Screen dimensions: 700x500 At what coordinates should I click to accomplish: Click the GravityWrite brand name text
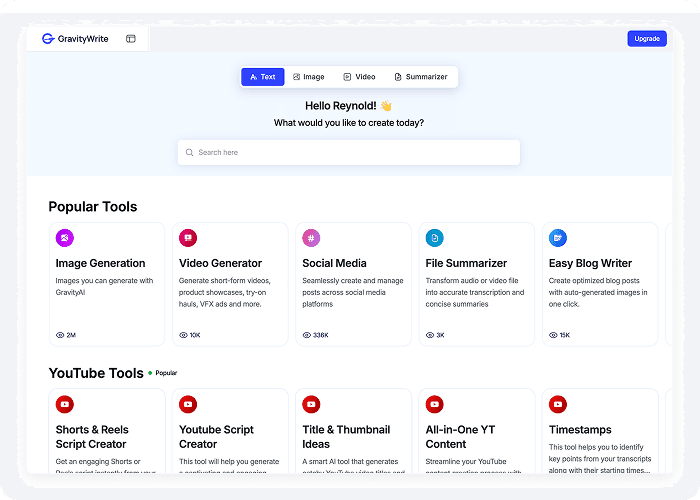pos(83,39)
